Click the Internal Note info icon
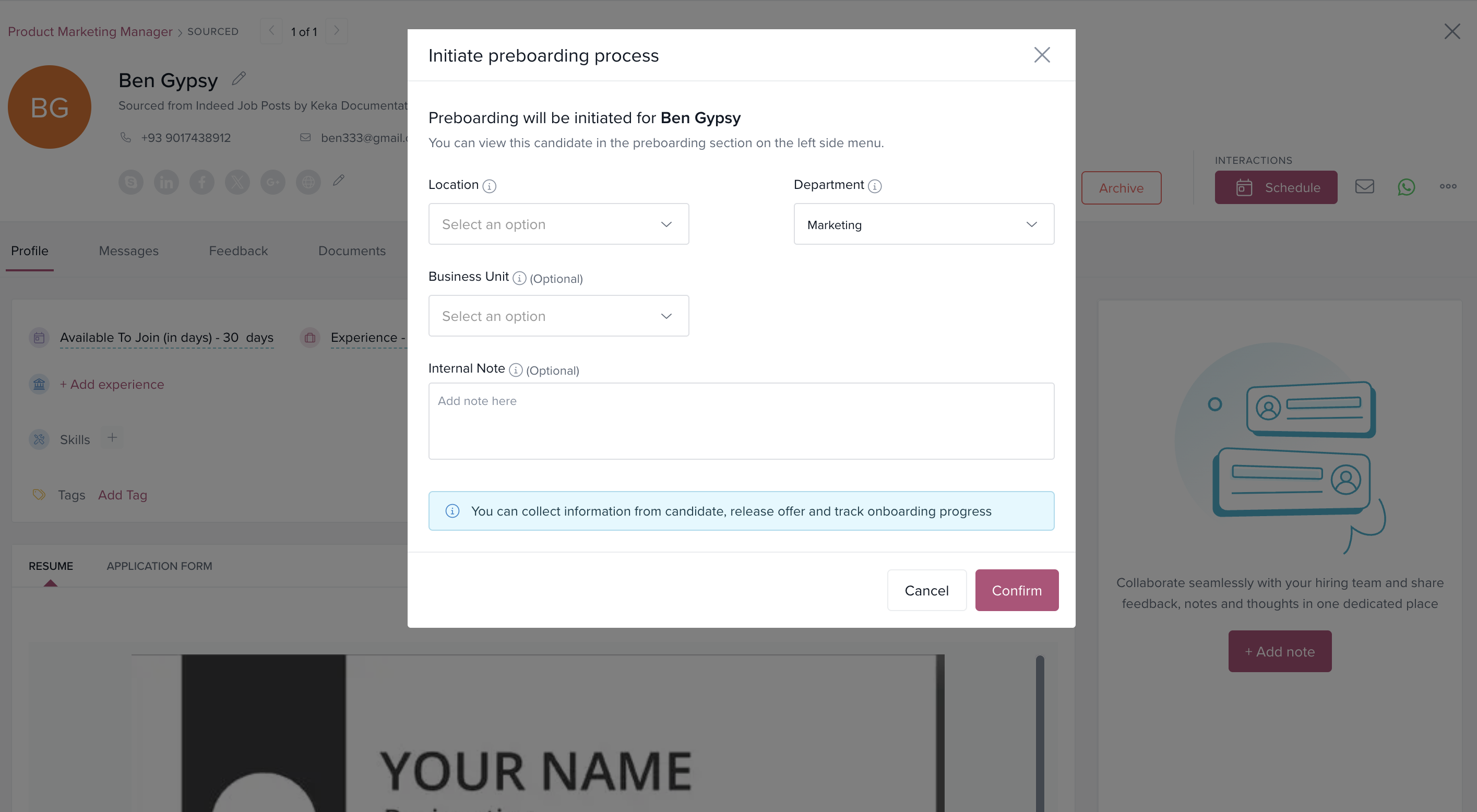 pos(516,370)
